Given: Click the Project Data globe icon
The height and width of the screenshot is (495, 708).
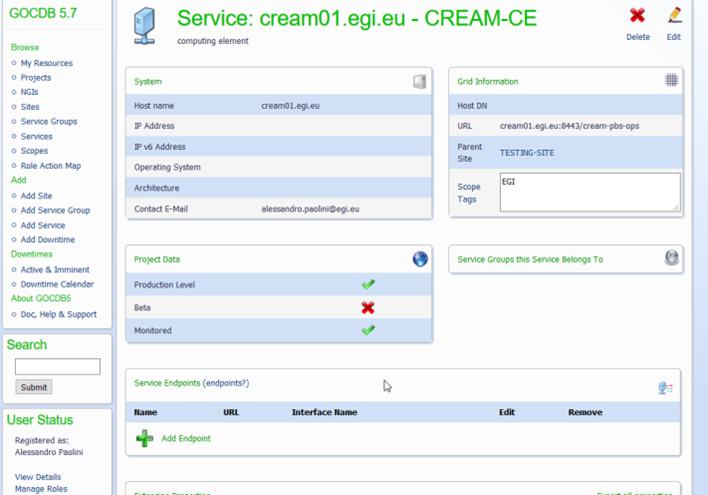Looking at the screenshot, I should tap(420, 259).
